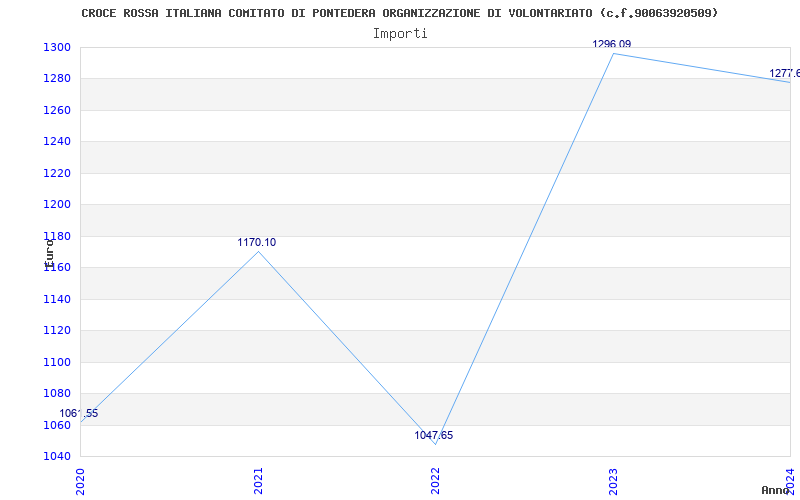Click the 1080 y-axis tick label

56,393
